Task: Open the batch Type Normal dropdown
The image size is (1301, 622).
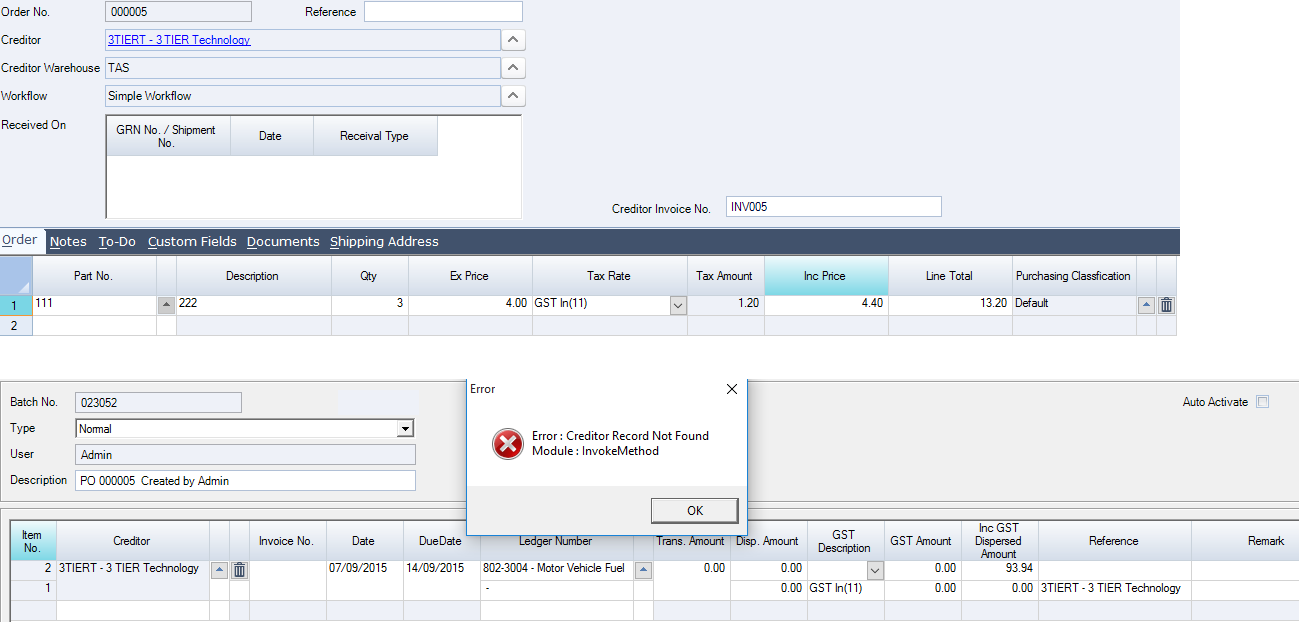Action: 404,429
